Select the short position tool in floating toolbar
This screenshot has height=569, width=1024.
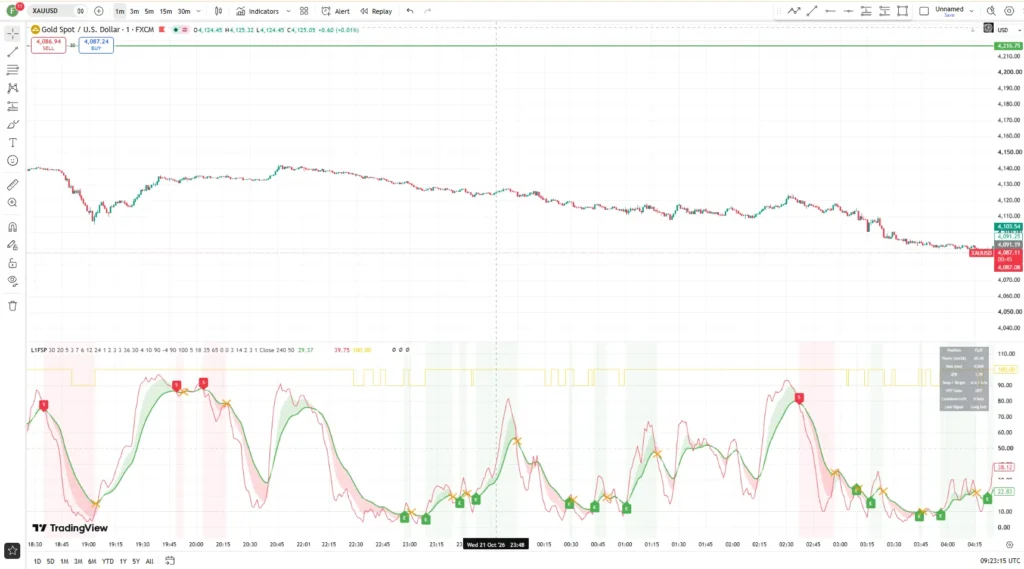point(884,11)
